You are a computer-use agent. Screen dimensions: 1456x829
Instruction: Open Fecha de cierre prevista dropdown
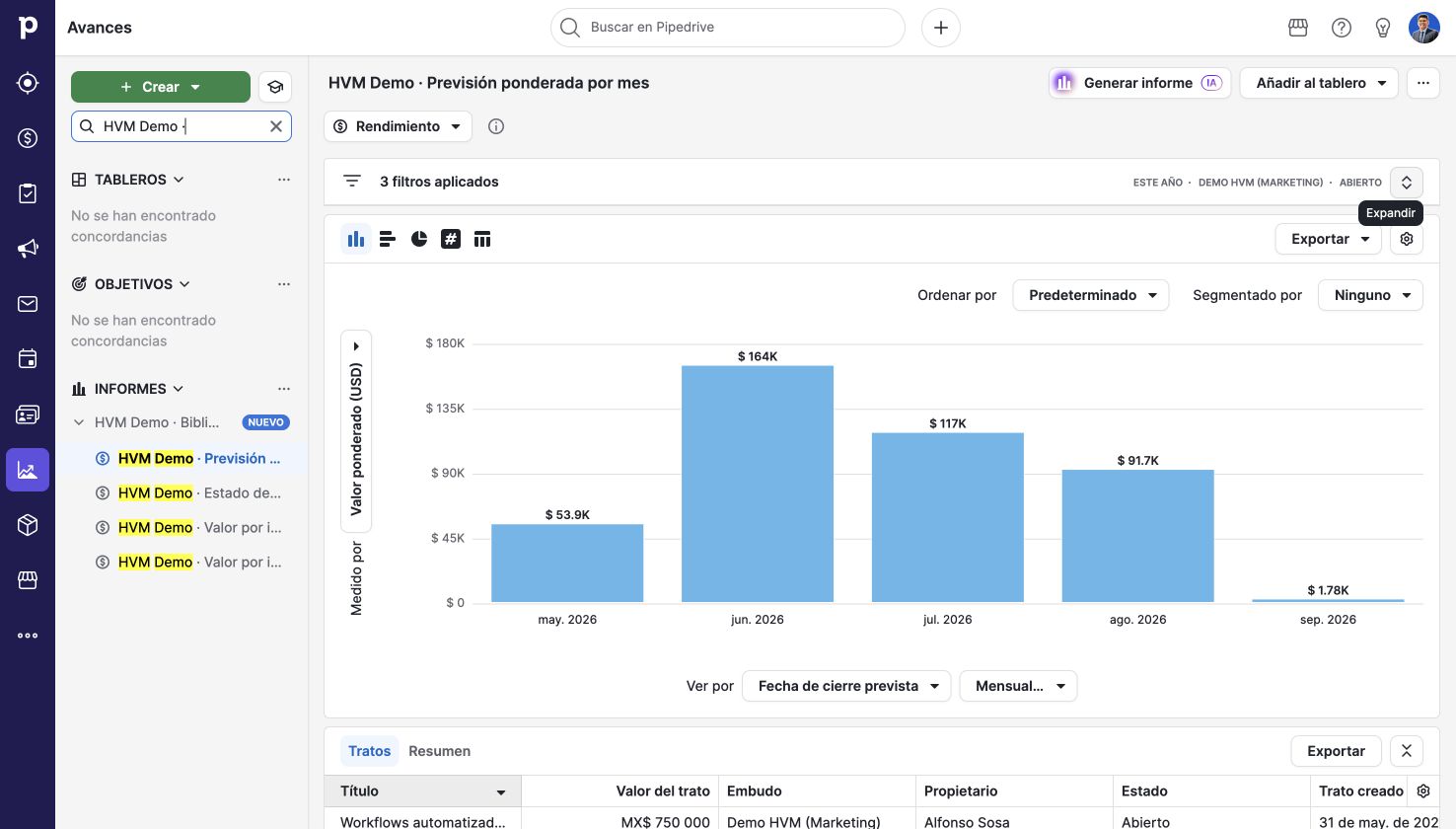(847, 686)
